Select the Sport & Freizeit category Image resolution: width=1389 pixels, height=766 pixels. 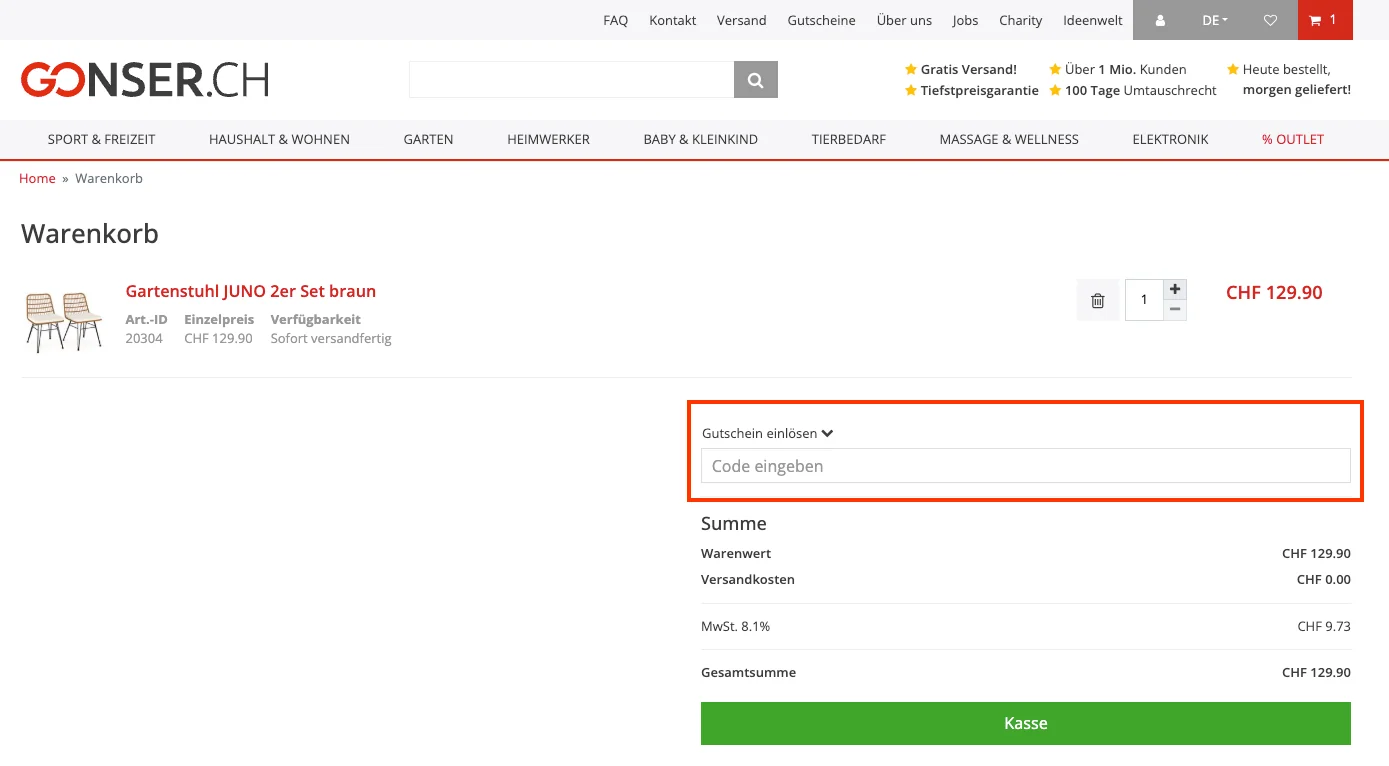click(102, 139)
